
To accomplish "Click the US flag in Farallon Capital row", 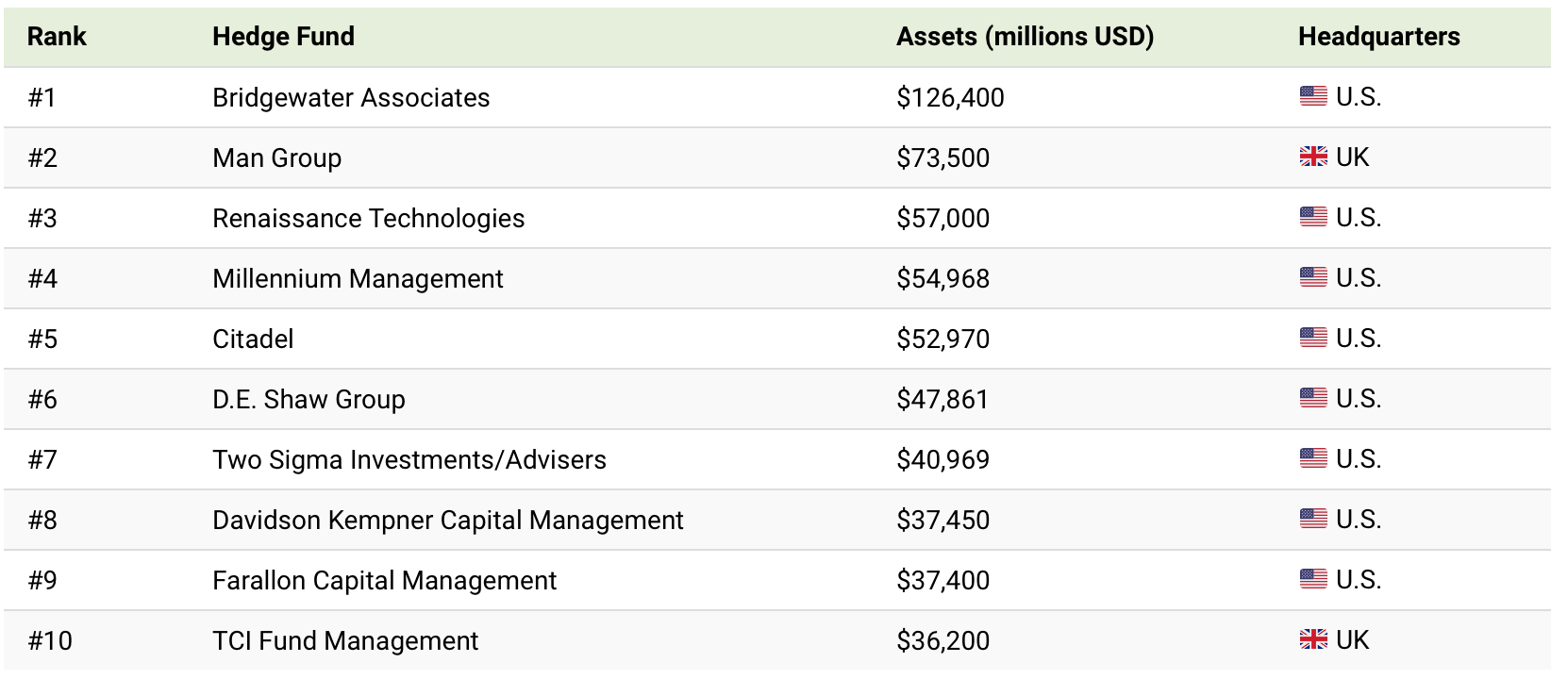I will coord(1312,579).
